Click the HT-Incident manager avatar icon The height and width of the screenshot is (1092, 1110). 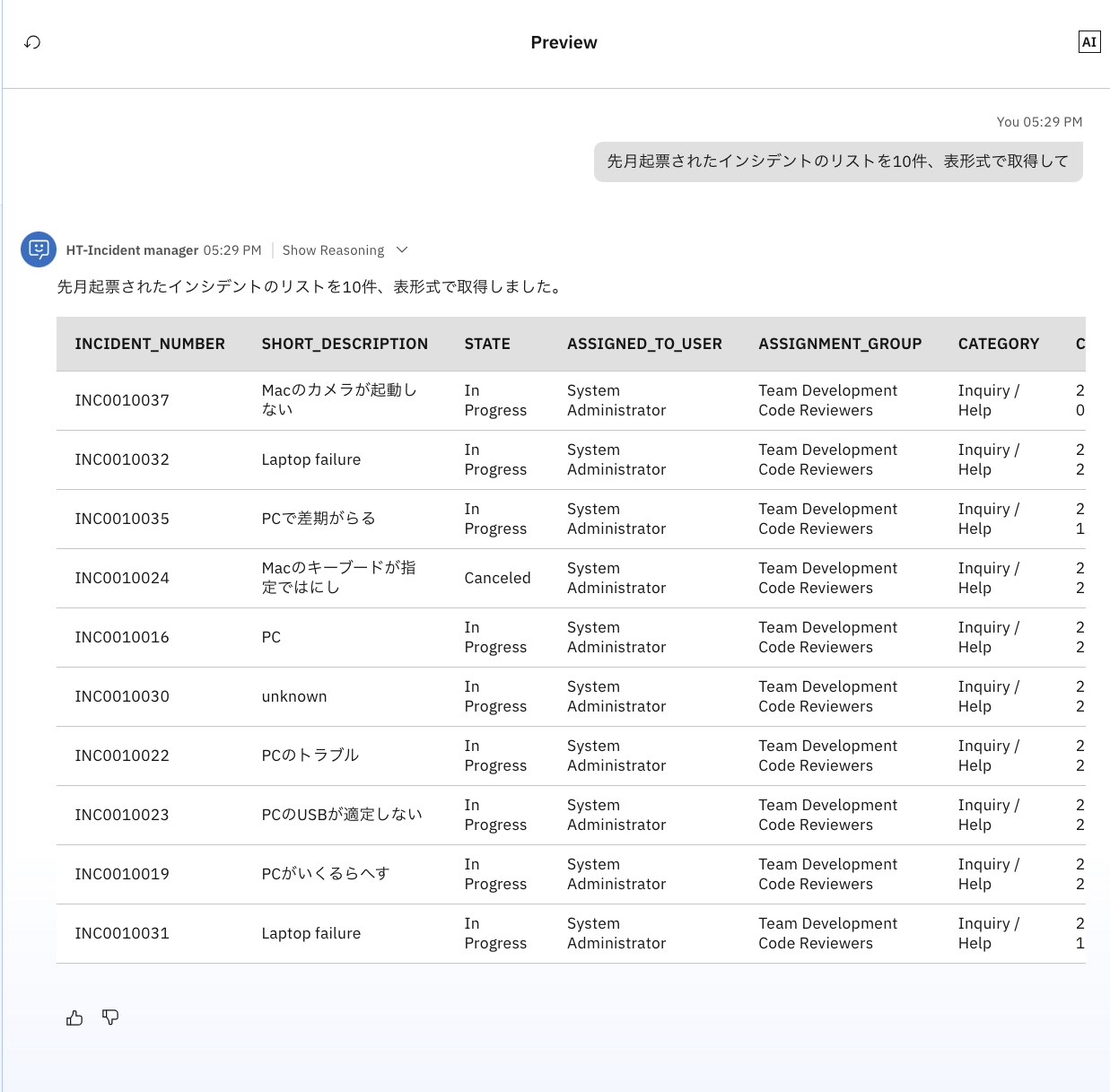click(x=39, y=249)
